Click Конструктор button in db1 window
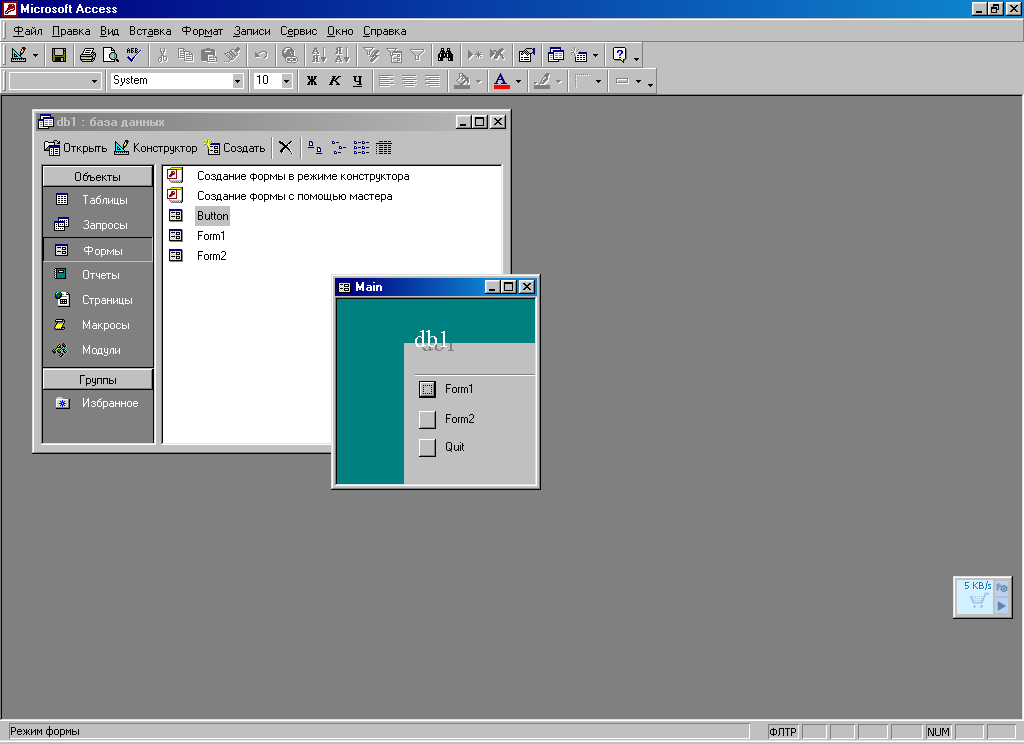This screenshot has width=1024, height=744. (x=155, y=148)
